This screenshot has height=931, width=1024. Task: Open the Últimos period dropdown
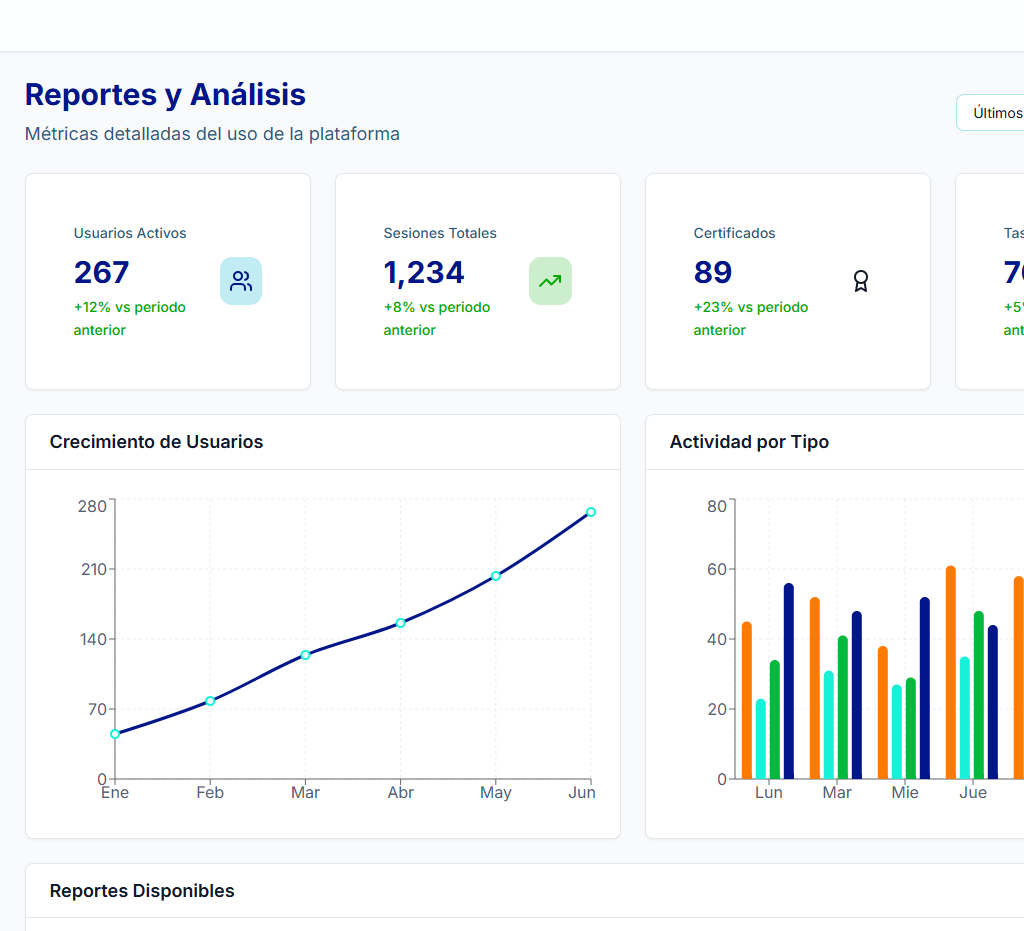(x=990, y=113)
